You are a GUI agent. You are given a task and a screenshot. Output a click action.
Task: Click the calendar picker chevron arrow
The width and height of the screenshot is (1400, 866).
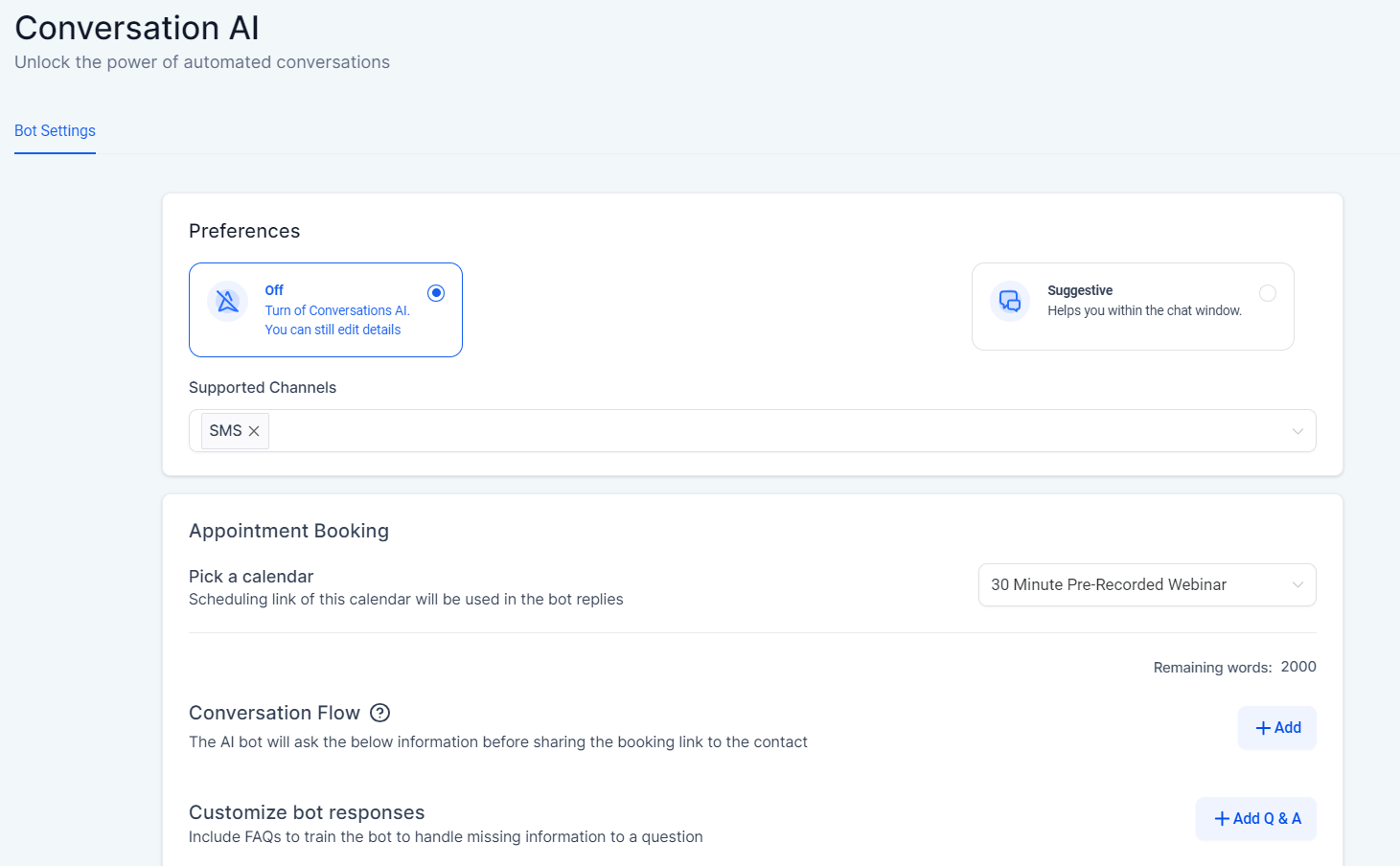pyautogui.click(x=1297, y=585)
